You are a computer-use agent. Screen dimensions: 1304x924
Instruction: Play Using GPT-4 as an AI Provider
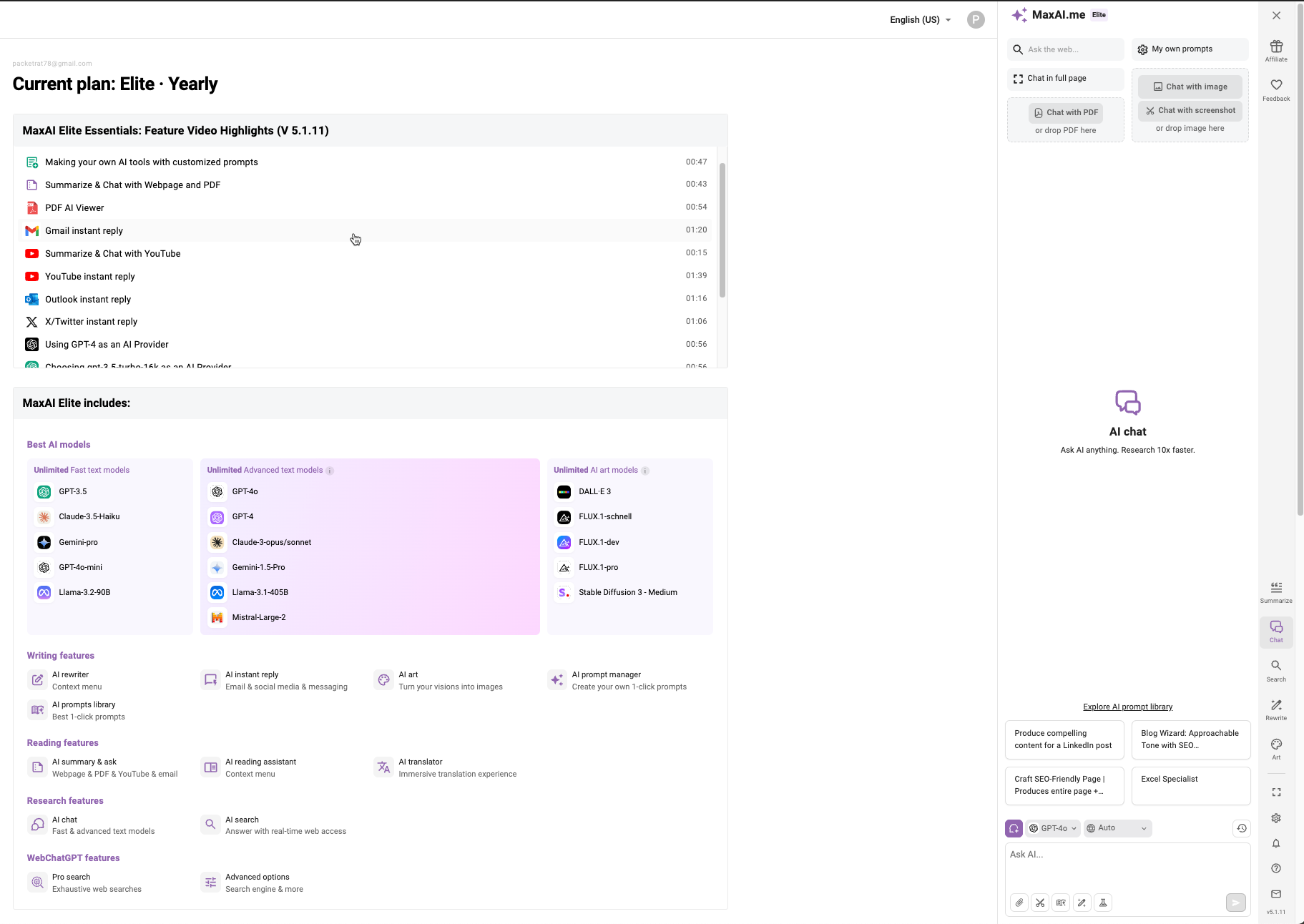pos(366,345)
